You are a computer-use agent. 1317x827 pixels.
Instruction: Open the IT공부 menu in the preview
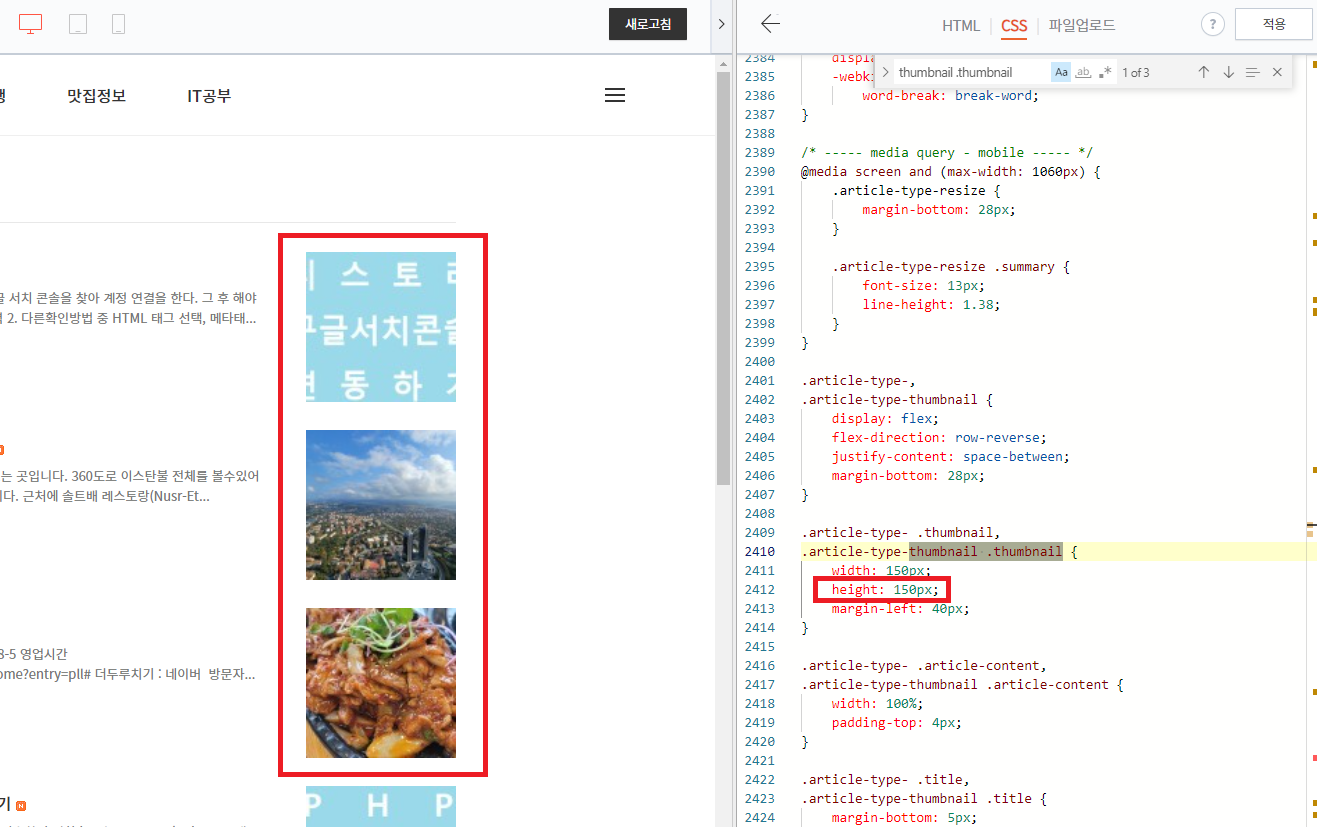tap(209, 96)
